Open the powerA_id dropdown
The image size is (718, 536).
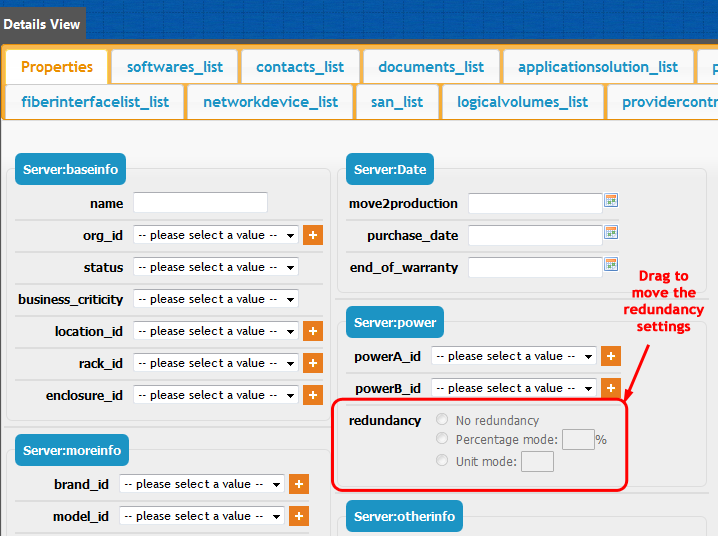[x=514, y=356]
